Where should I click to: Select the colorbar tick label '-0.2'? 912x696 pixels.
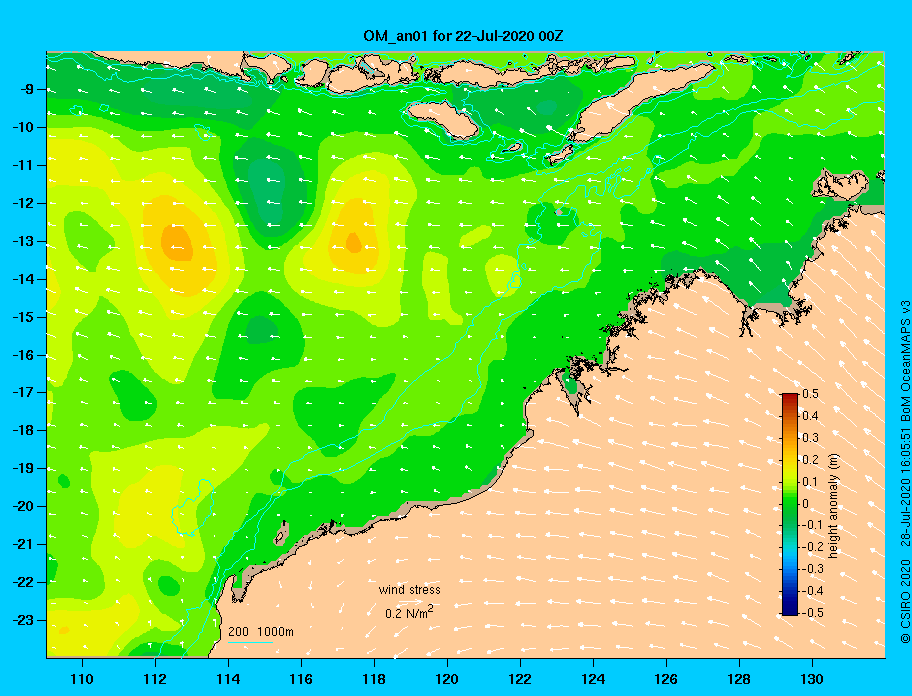[812, 547]
